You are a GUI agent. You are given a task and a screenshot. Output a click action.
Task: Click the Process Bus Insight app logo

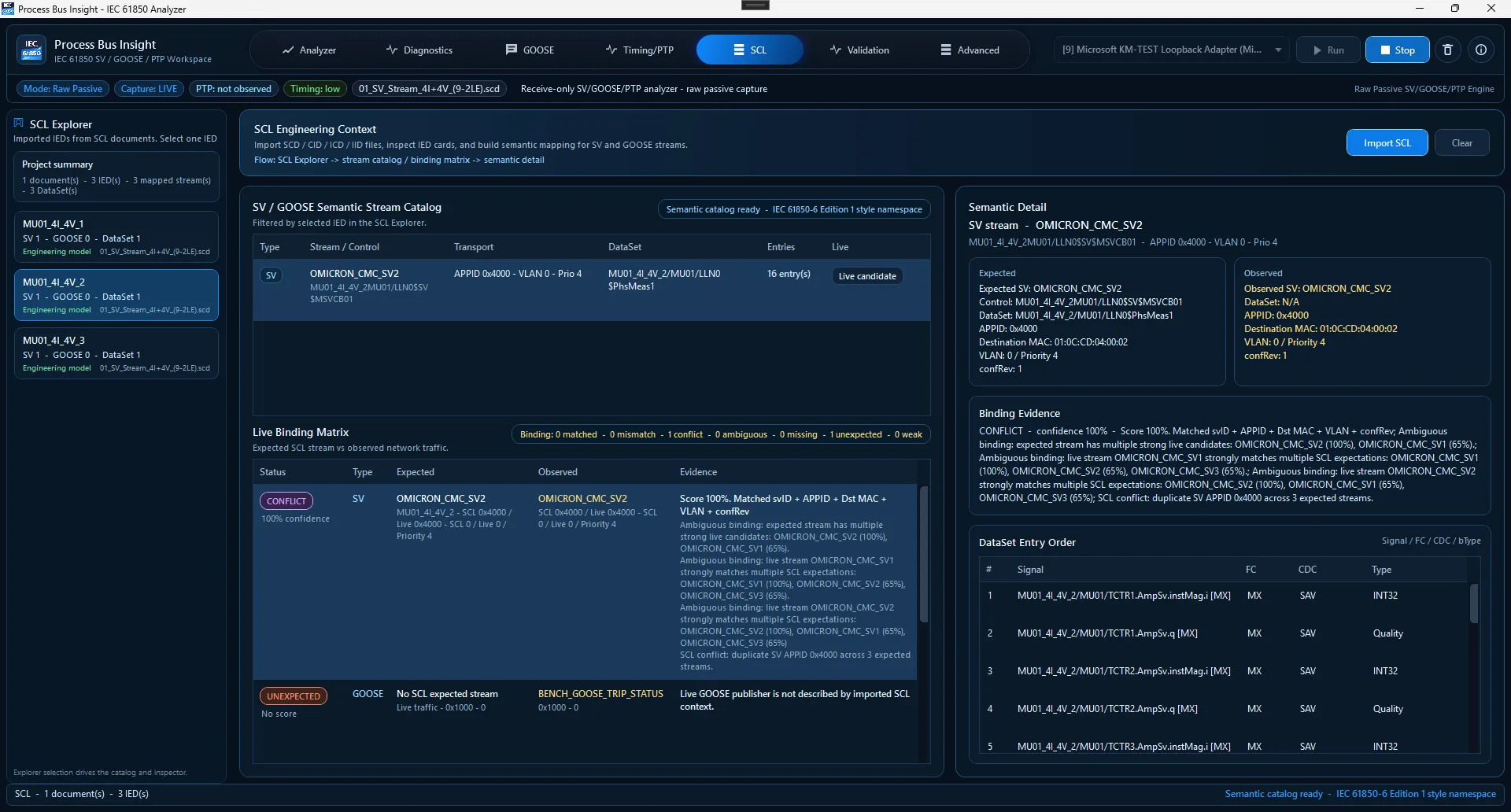click(x=31, y=50)
